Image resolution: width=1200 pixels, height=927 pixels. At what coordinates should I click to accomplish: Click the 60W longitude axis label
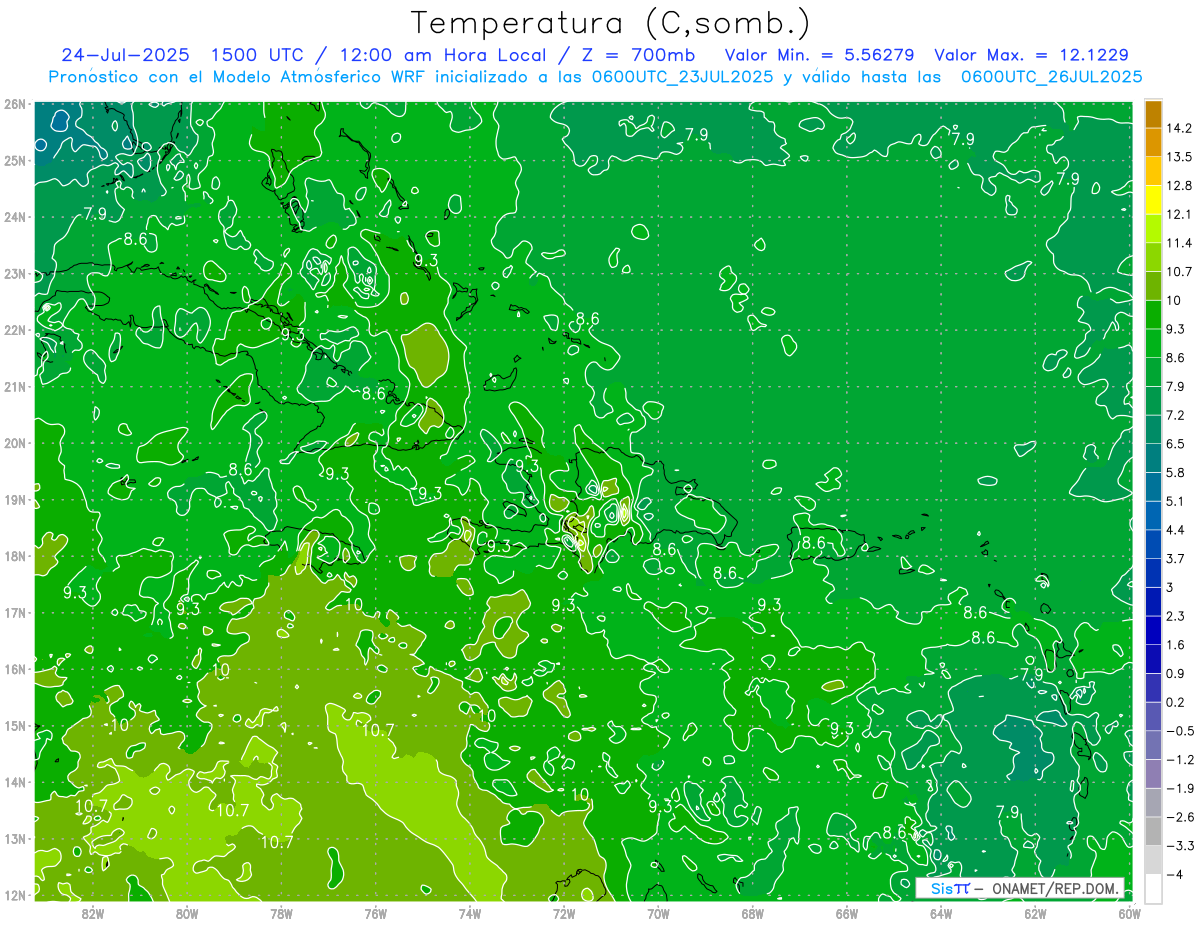1129,913
